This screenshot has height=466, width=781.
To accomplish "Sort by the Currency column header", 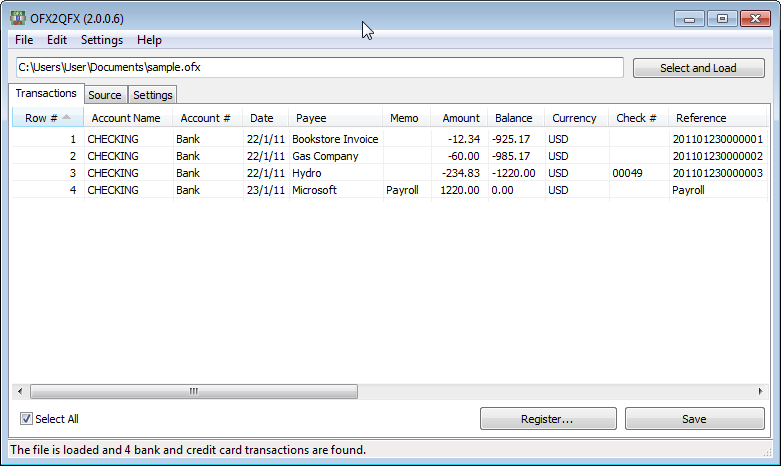I will pos(576,118).
